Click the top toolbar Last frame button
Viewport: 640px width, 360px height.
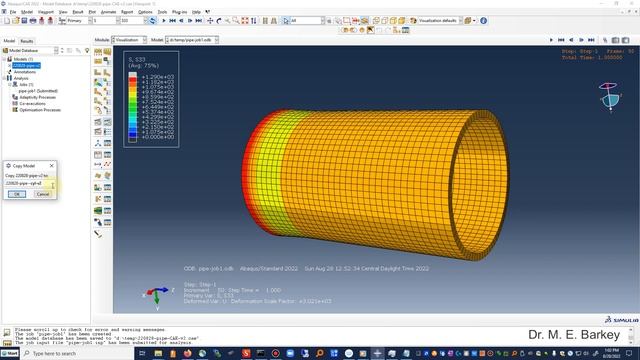(x=199, y=20)
